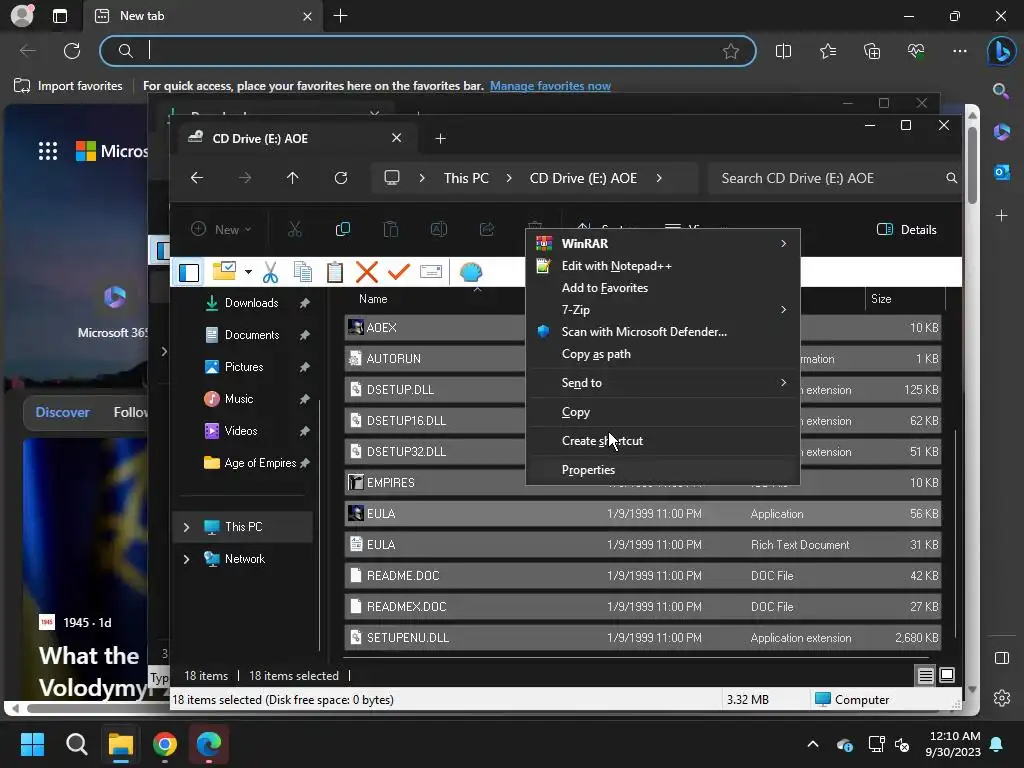Viewport: 1024px width, 768px height.
Task: Open the Bing Copilot icon in Edge
Action: [x=1001, y=51]
